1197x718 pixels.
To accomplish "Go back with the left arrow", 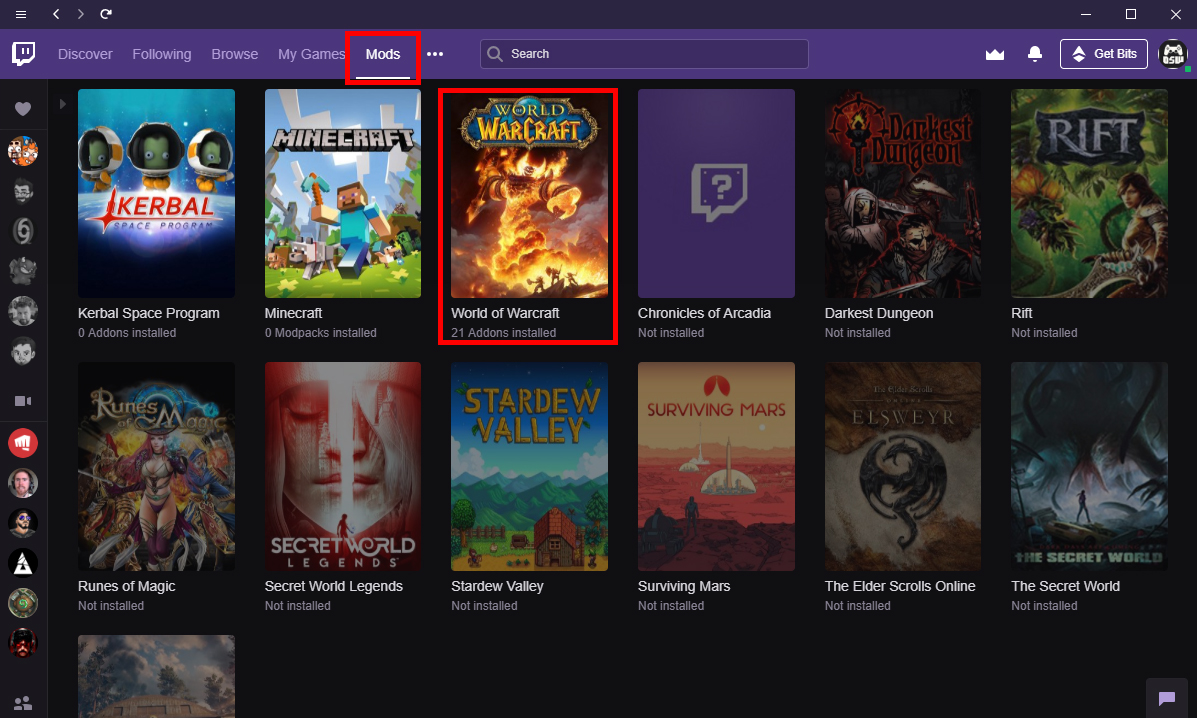I will click(x=56, y=14).
